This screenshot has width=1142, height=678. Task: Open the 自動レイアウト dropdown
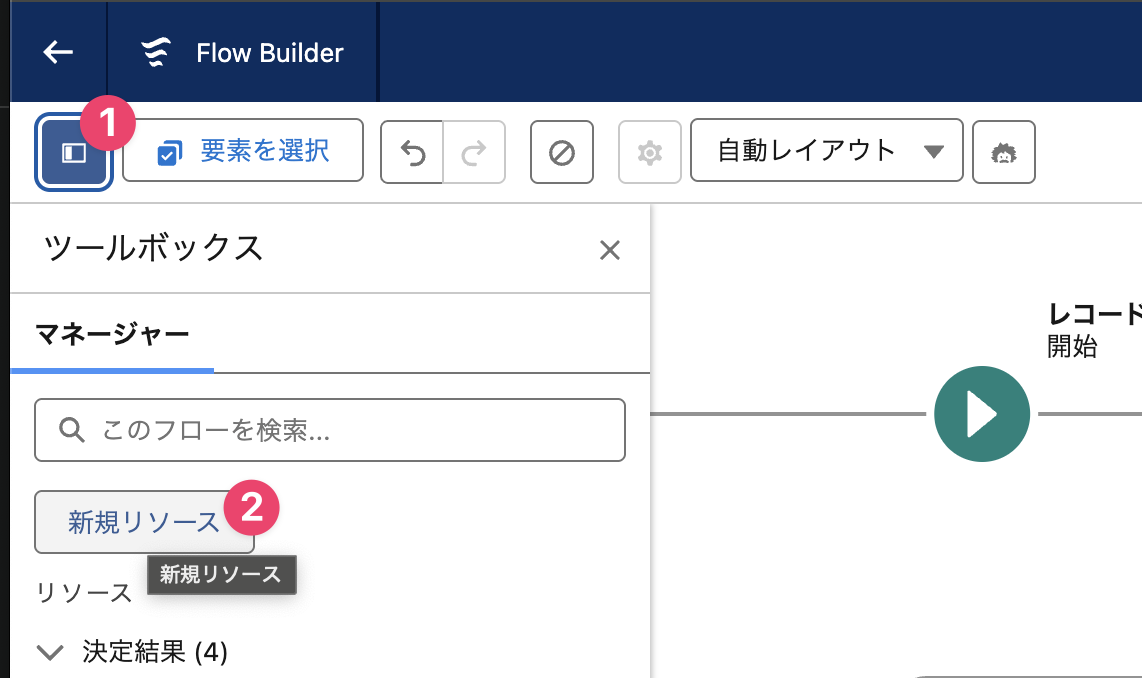(827, 151)
